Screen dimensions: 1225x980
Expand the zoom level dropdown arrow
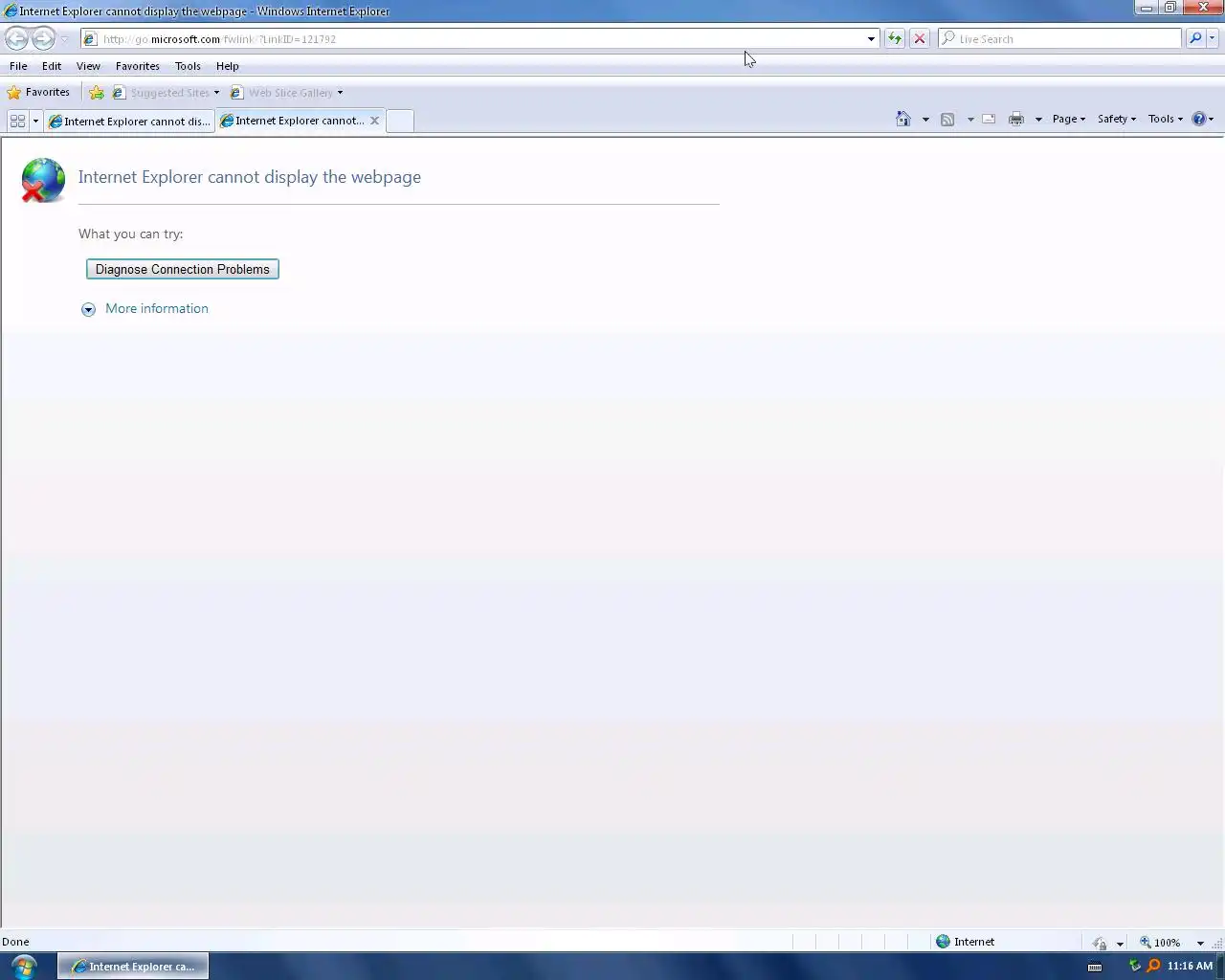click(1200, 944)
